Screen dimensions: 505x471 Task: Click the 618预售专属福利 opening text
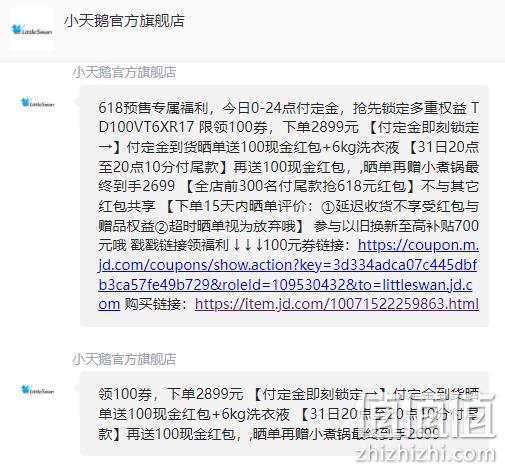pos(153,108)
